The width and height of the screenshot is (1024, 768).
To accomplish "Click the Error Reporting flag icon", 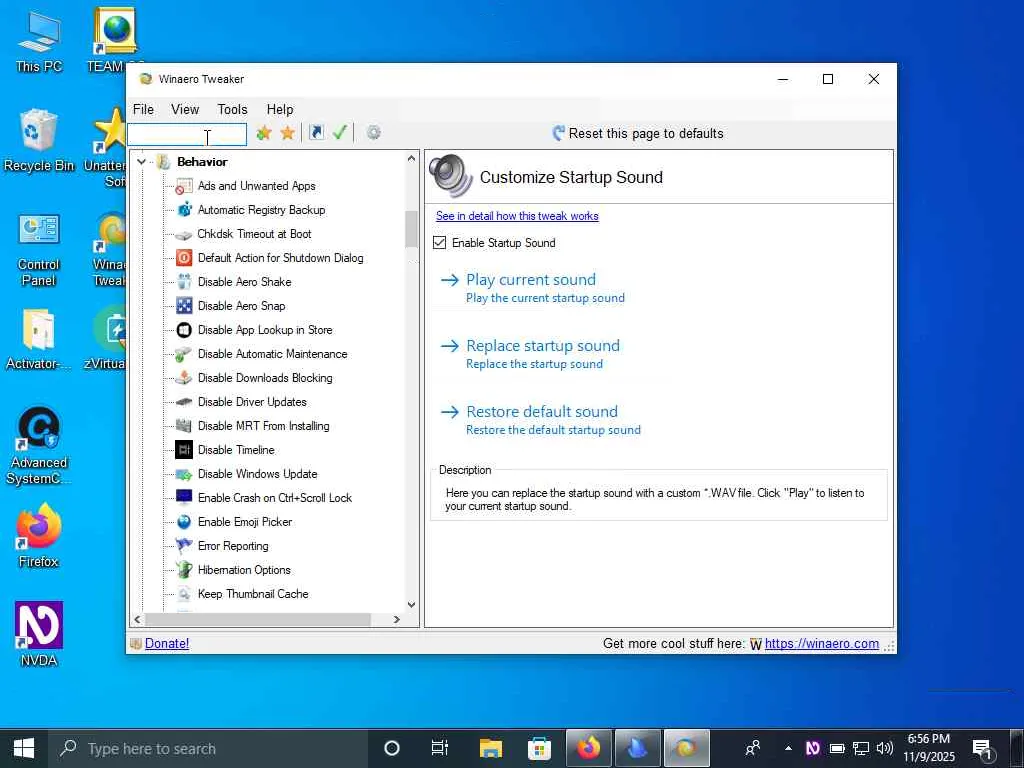I will (184, 545).
